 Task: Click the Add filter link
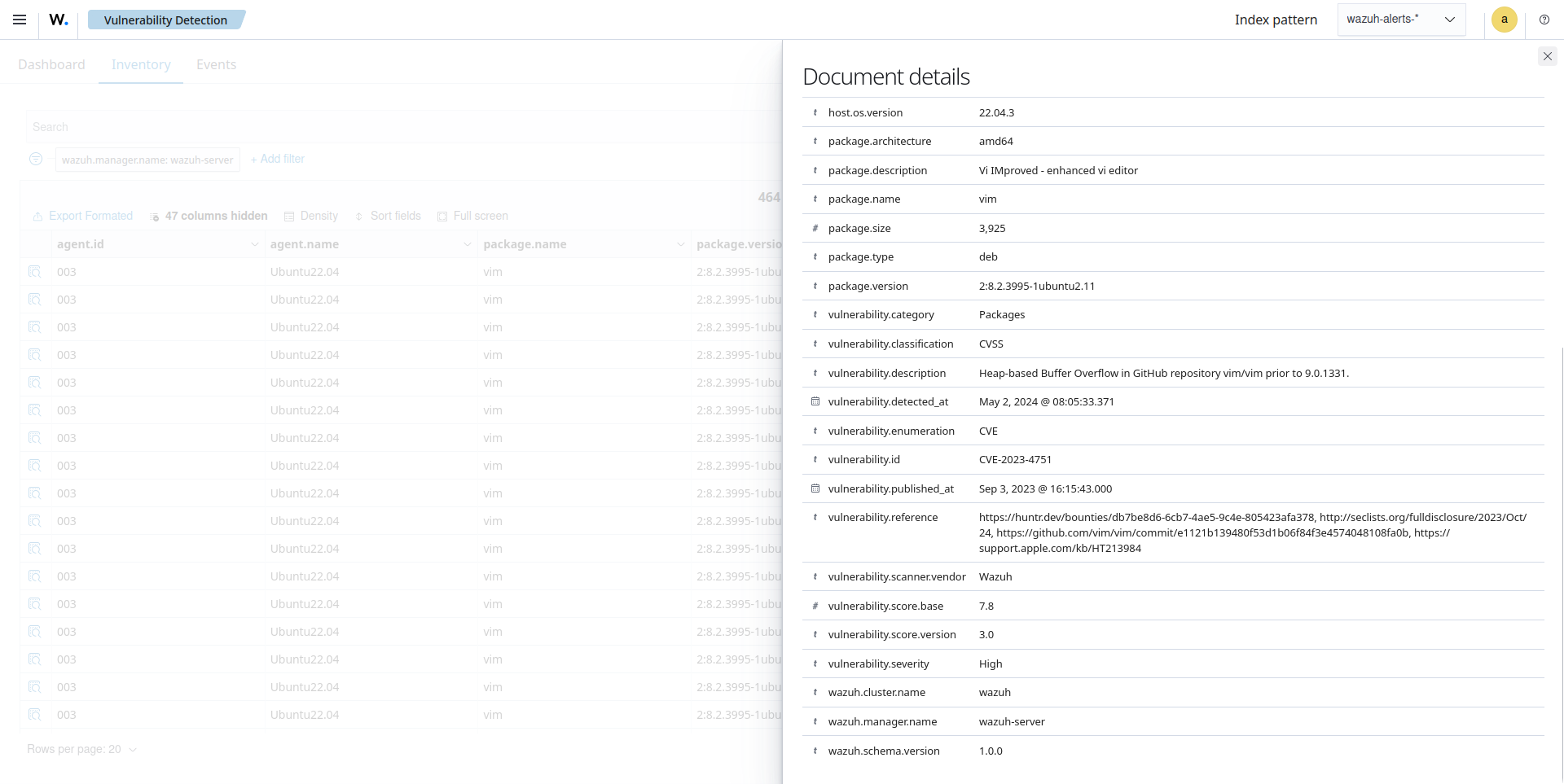(x=277, y=160)
